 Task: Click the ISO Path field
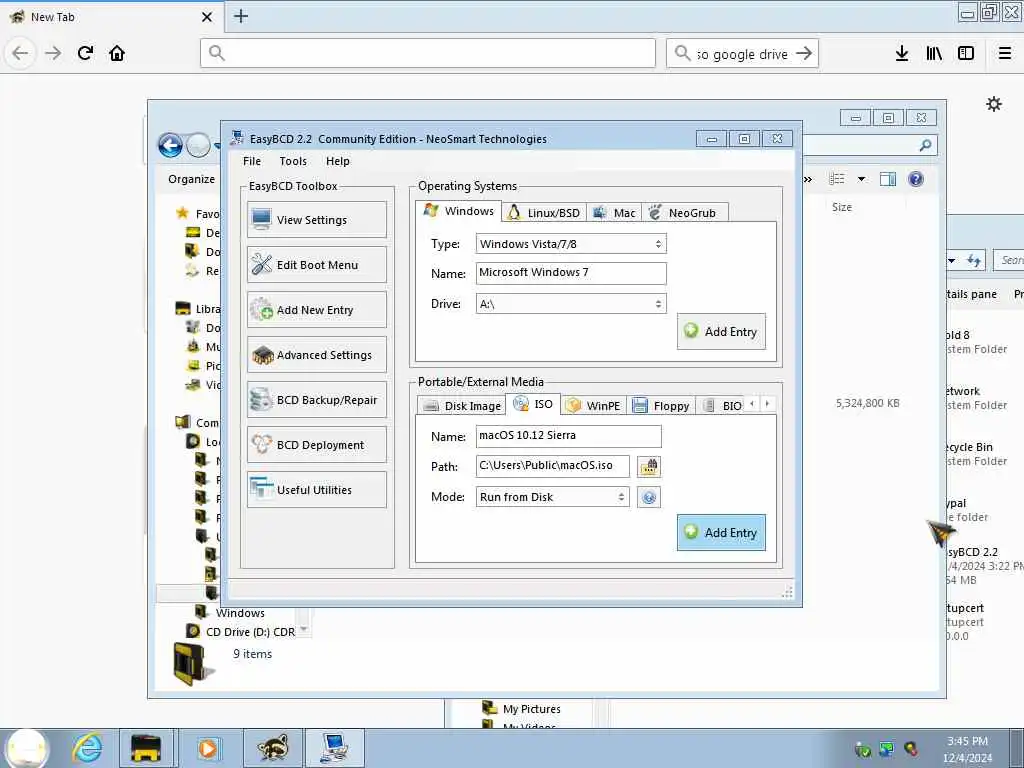click(552, 466)
